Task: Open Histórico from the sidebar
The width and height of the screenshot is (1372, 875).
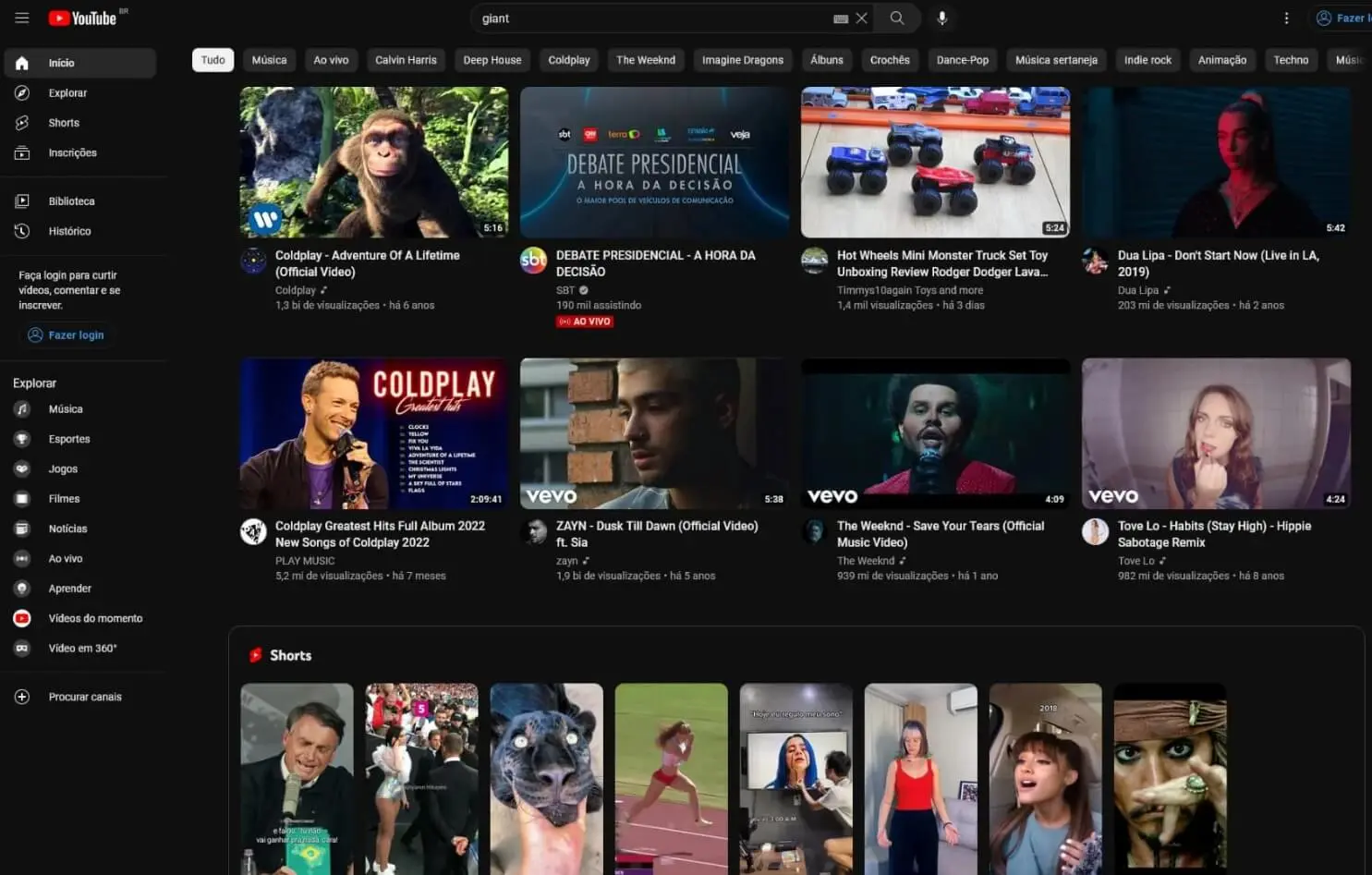Action: click(69, 231)
